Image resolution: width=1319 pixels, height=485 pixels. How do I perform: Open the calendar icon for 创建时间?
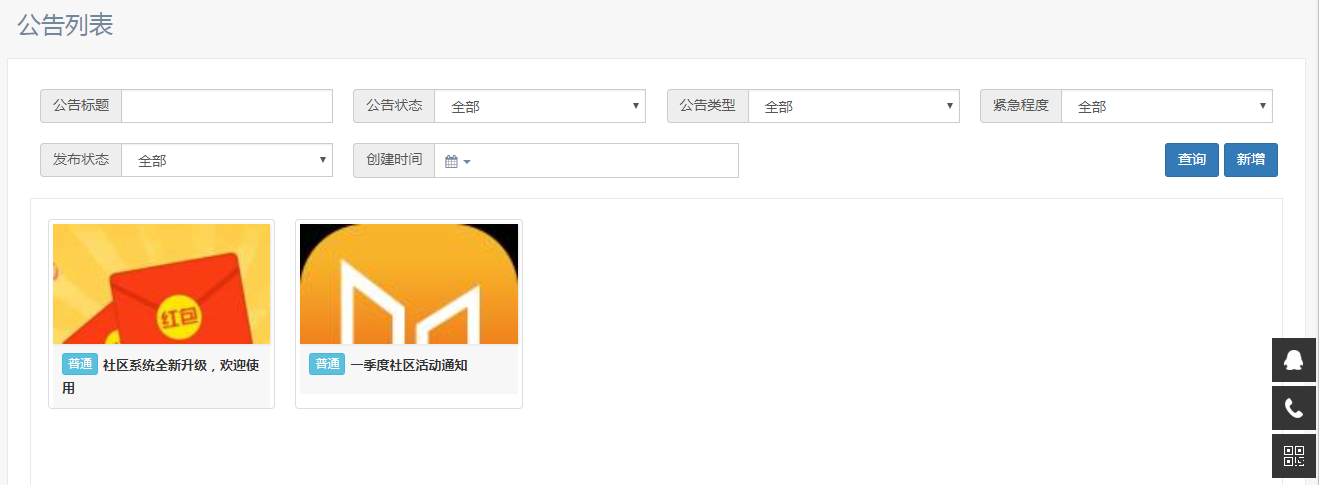point(451,161)
